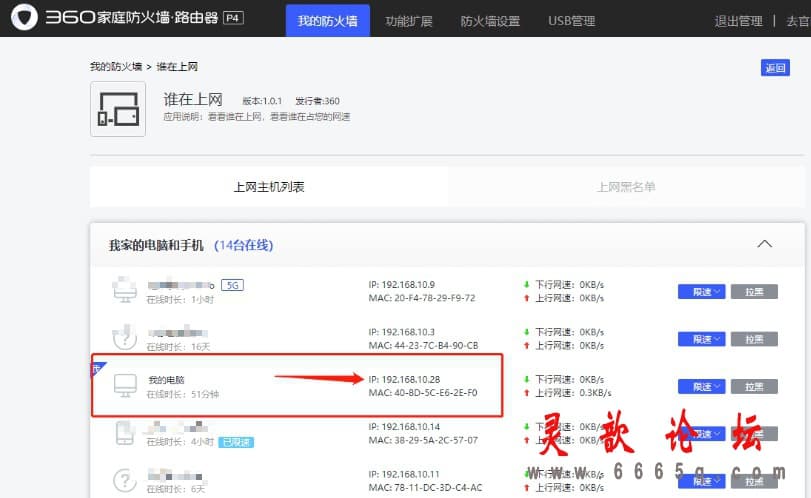Viewport: 811px width, 498px height.
Task: Click MAC text 44-23-7C-B4-90-CB
Action: click(x=423, y=345)
